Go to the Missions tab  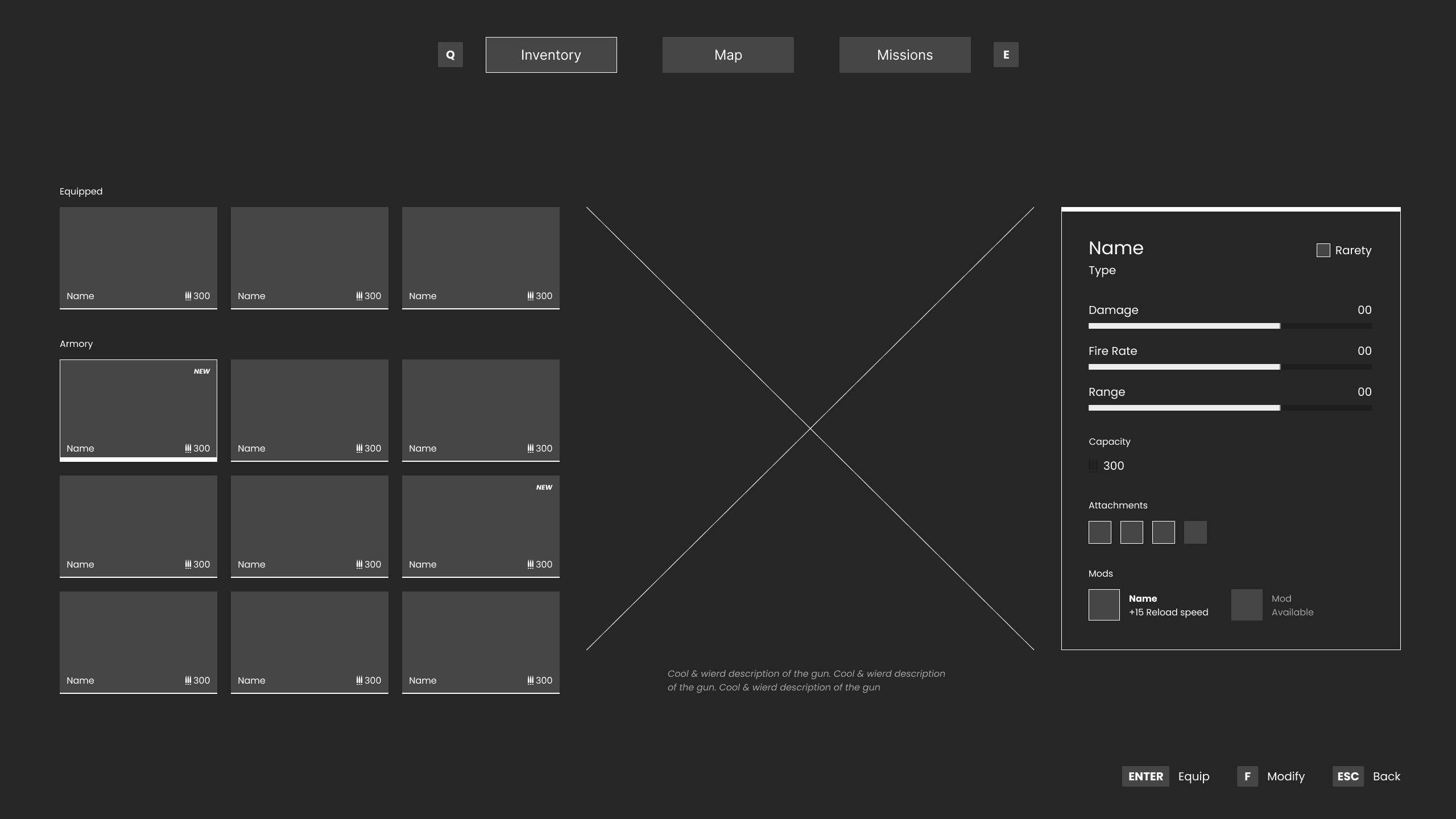pos(905,55)
